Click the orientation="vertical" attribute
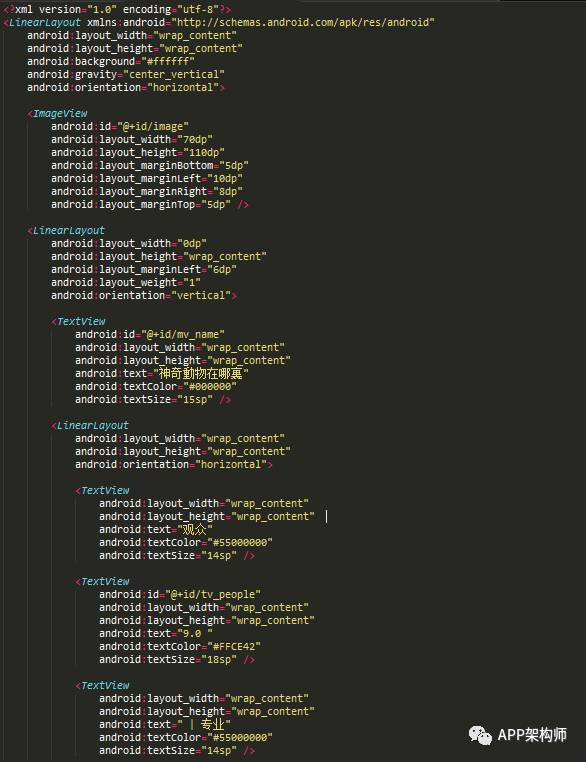This screenshot has height=762, width=586. [x=141, y=295]
